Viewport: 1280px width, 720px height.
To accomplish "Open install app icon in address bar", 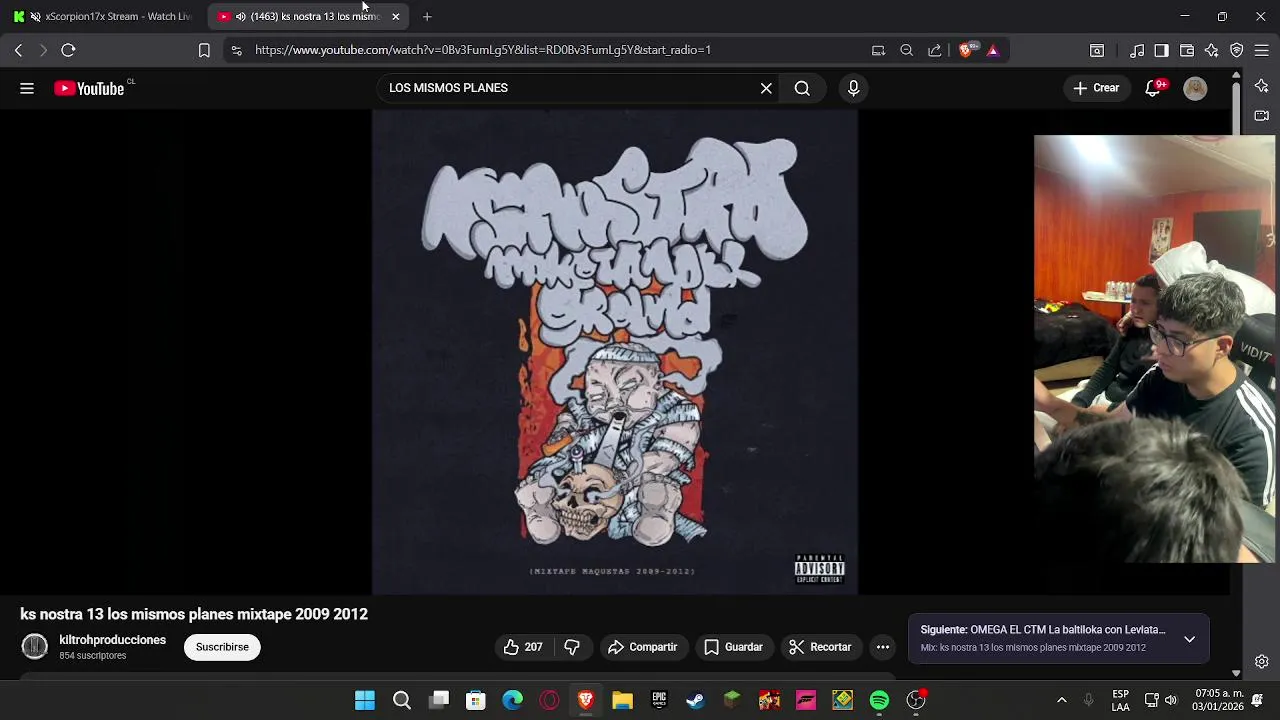I will (x=878, y=50).
